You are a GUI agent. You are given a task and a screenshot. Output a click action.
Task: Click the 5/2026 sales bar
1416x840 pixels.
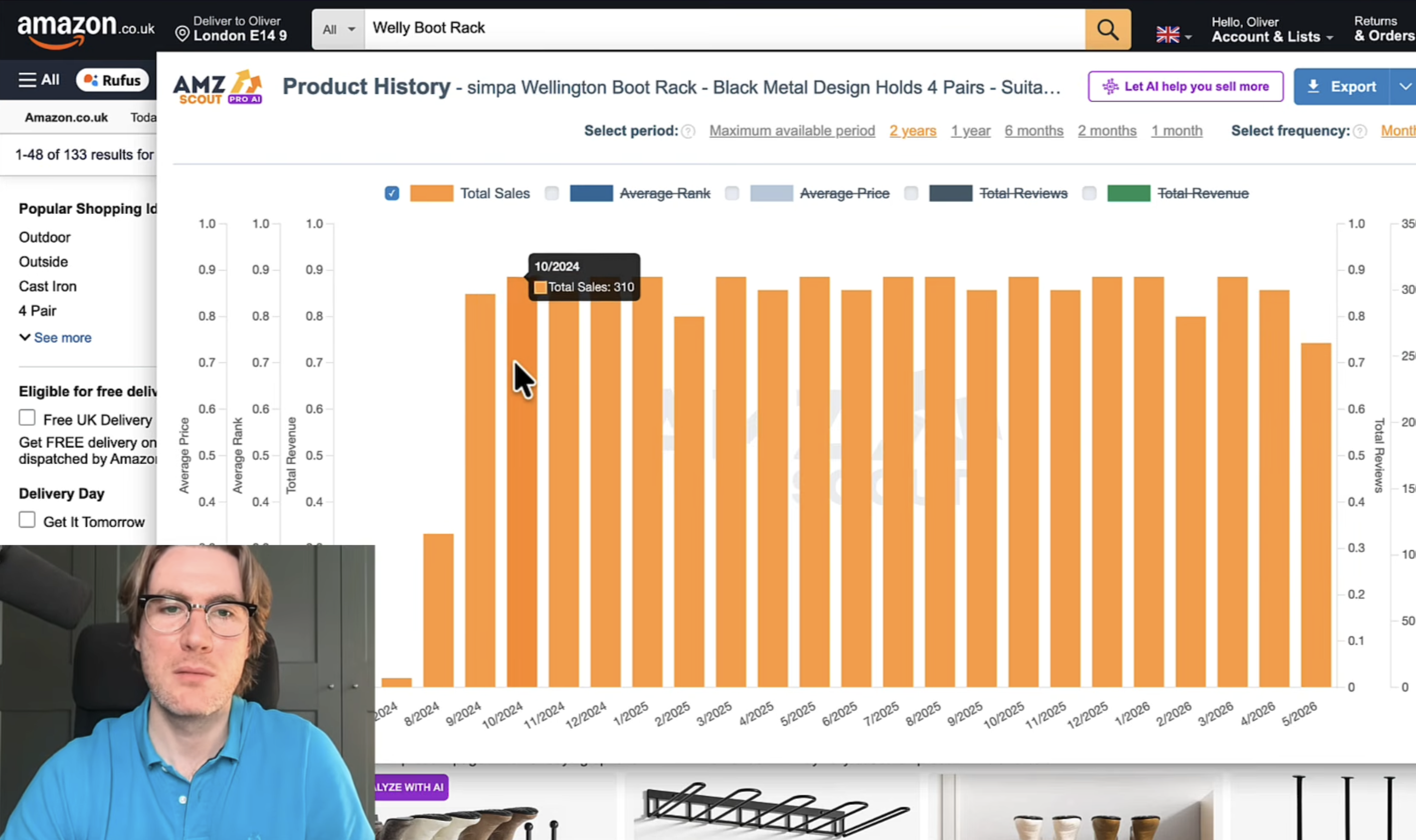[x=1316, y=515]
